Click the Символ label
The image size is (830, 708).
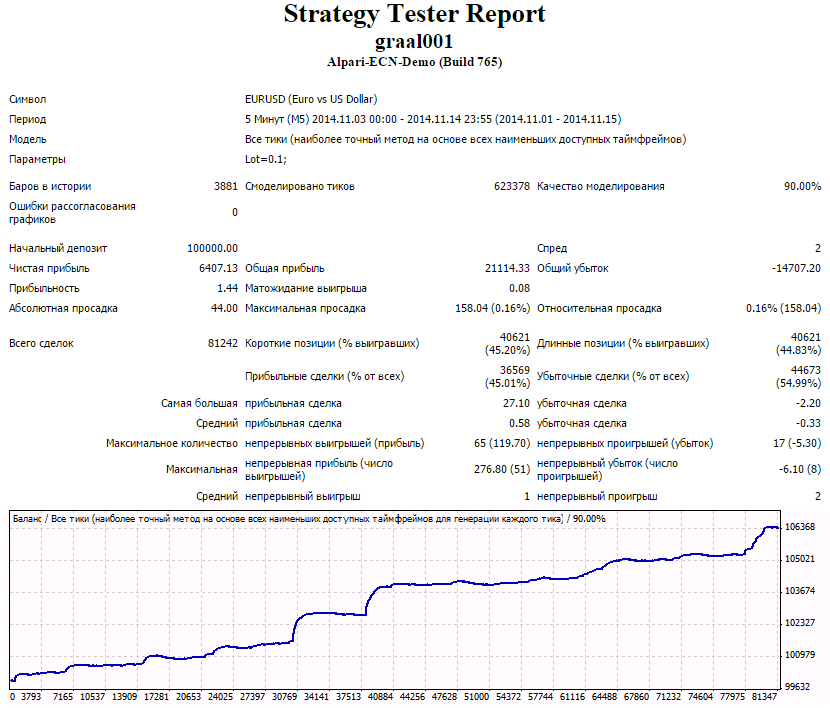28,99
